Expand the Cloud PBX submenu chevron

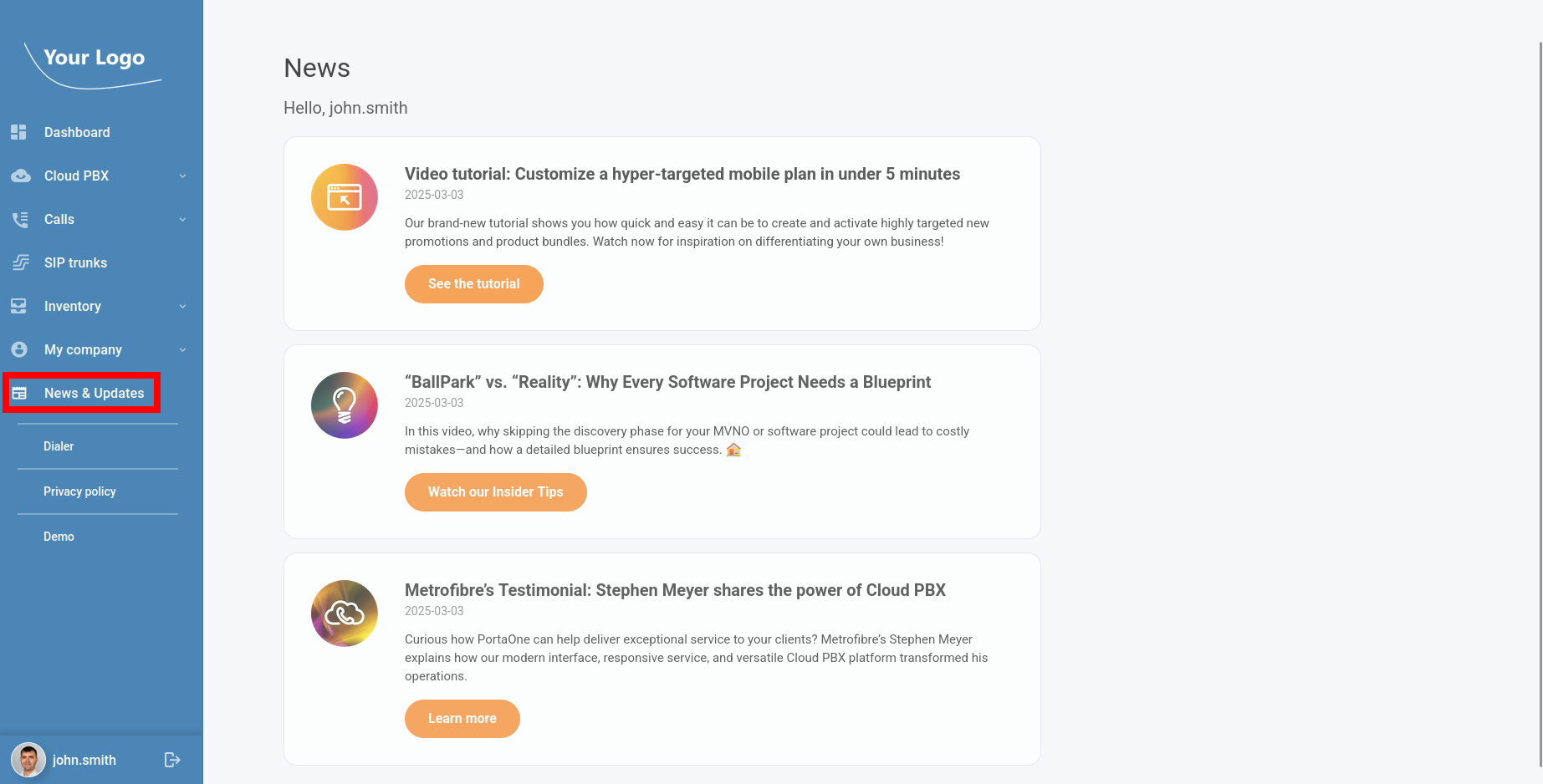pyautogui.click(x=182, y=176)
